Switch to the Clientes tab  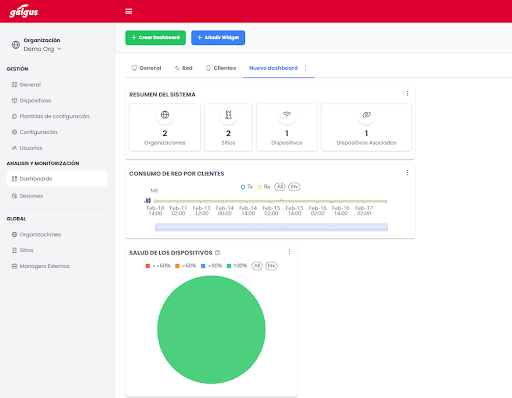click(221, 68)
